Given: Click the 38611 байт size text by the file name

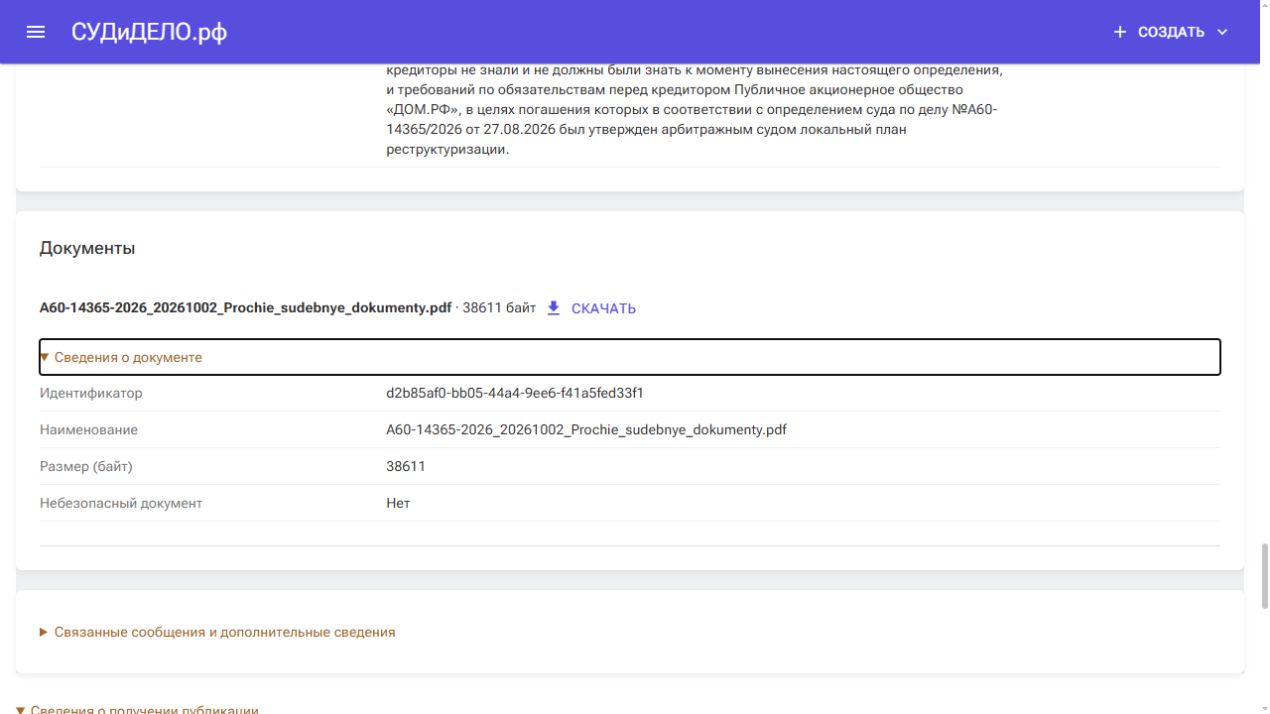Looking at the screenshot, I should [499, 308].
